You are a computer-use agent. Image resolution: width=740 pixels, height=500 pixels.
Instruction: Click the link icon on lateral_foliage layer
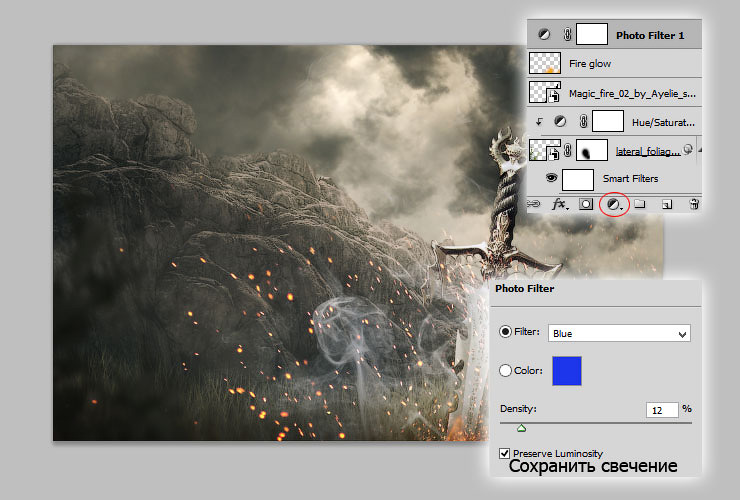[x=567, y=150]
